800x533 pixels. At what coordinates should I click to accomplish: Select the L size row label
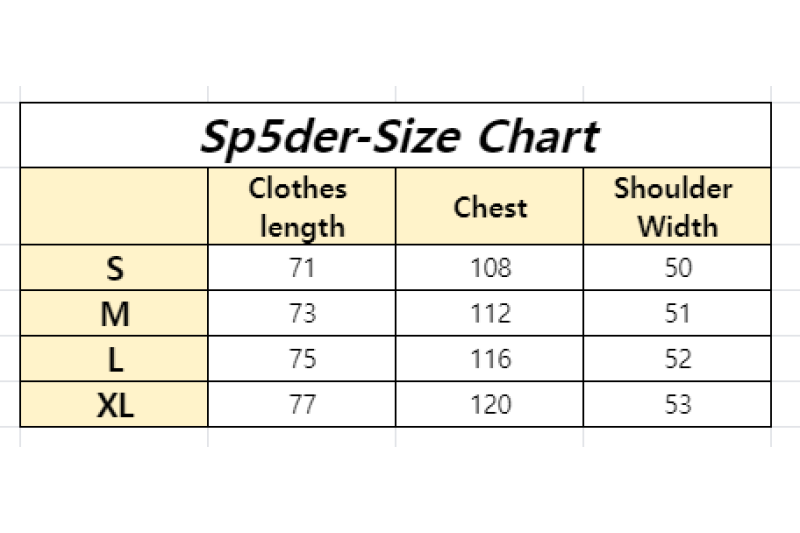click(x=115, y=359)
